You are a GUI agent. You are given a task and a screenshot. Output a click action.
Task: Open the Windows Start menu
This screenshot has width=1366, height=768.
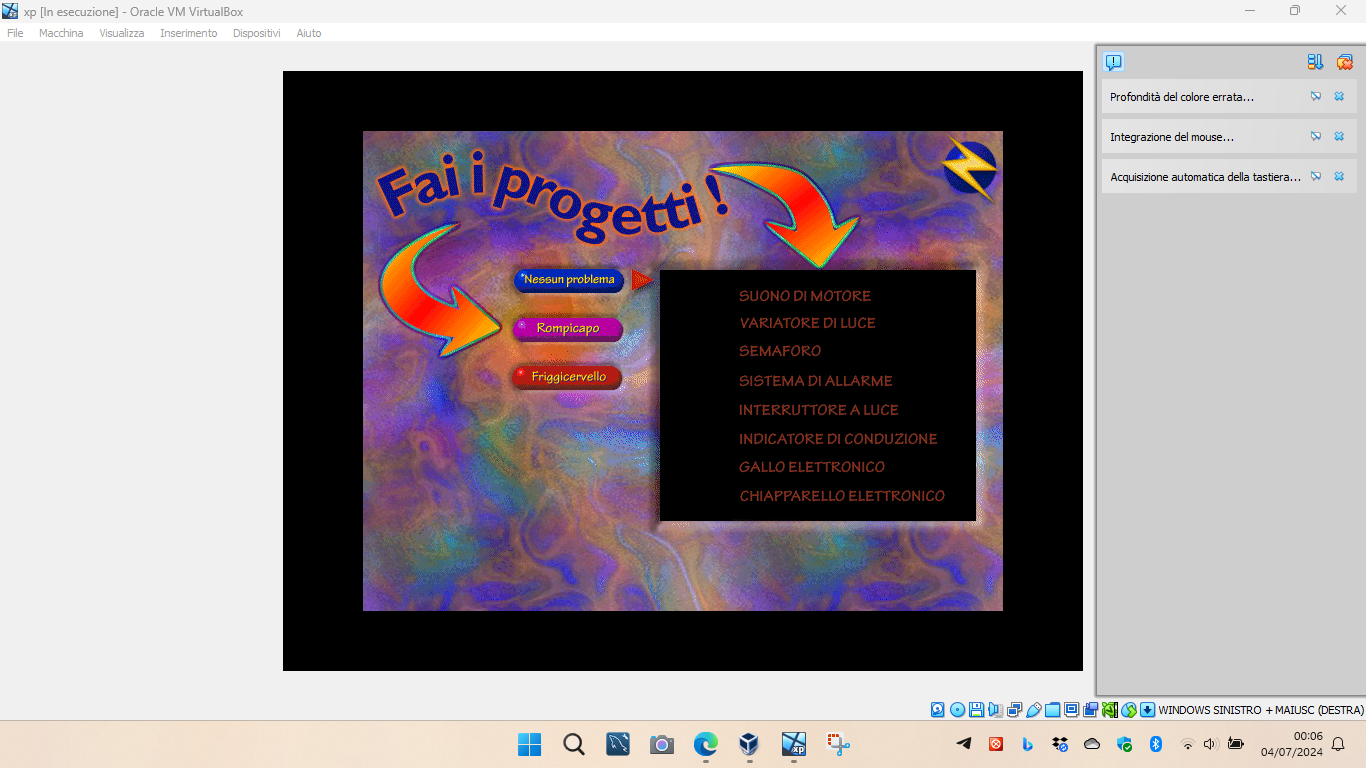pos(529,744)
